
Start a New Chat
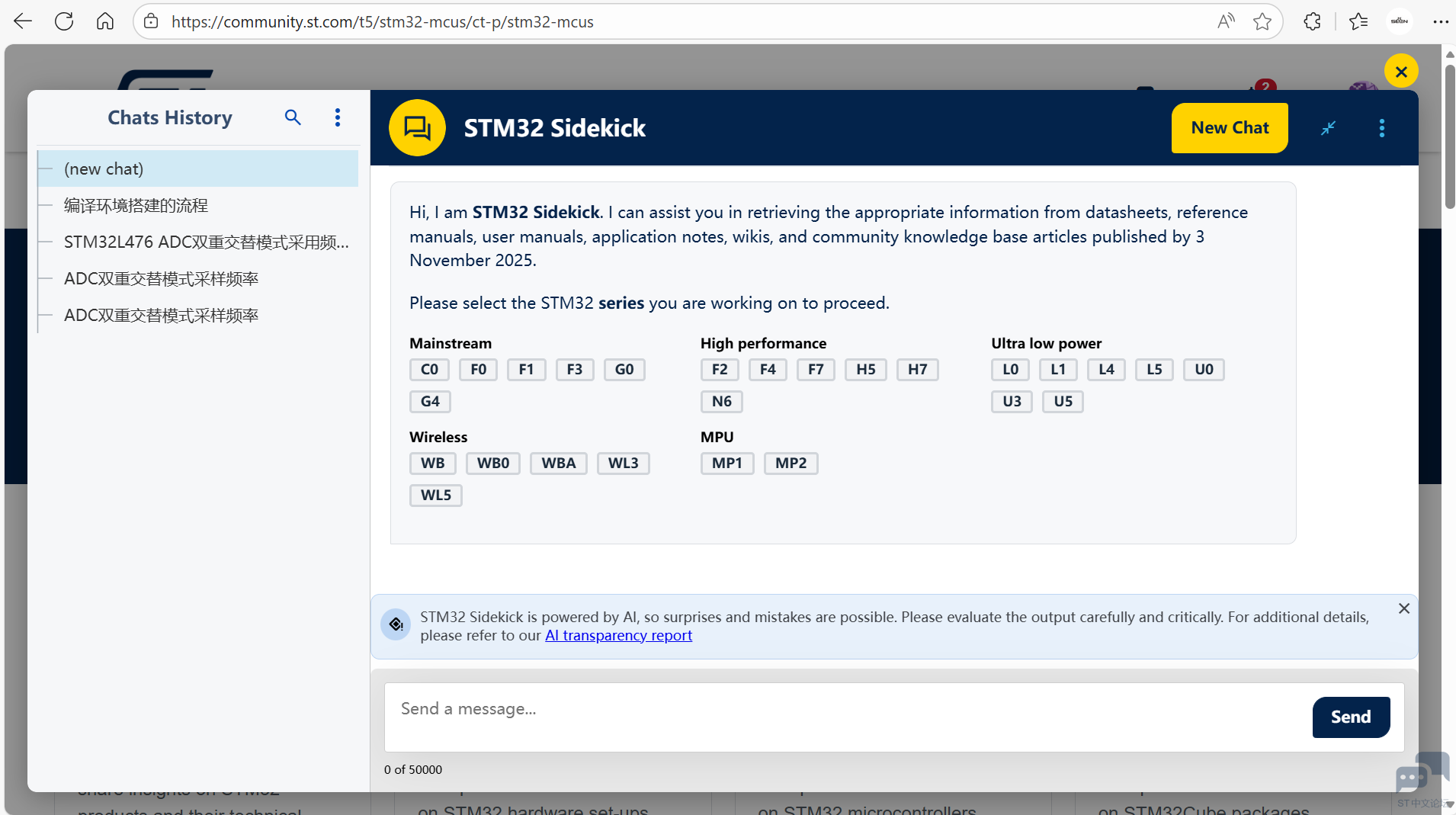point(1230,128)
